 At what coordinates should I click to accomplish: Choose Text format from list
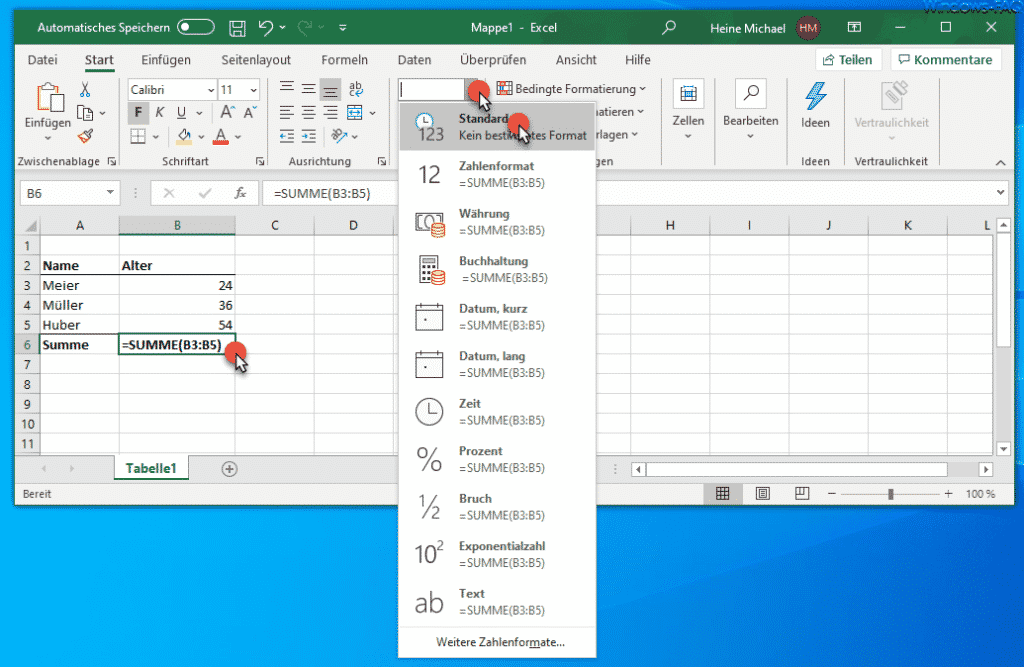tap(497, 602)
